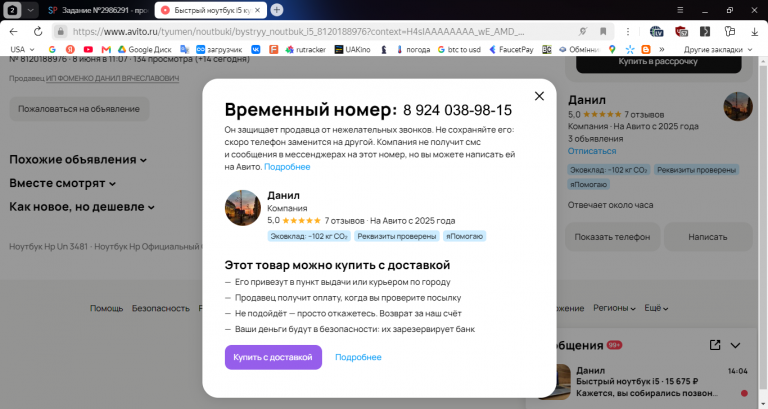Open the Gmail bookmark icon

coord(106,49)
